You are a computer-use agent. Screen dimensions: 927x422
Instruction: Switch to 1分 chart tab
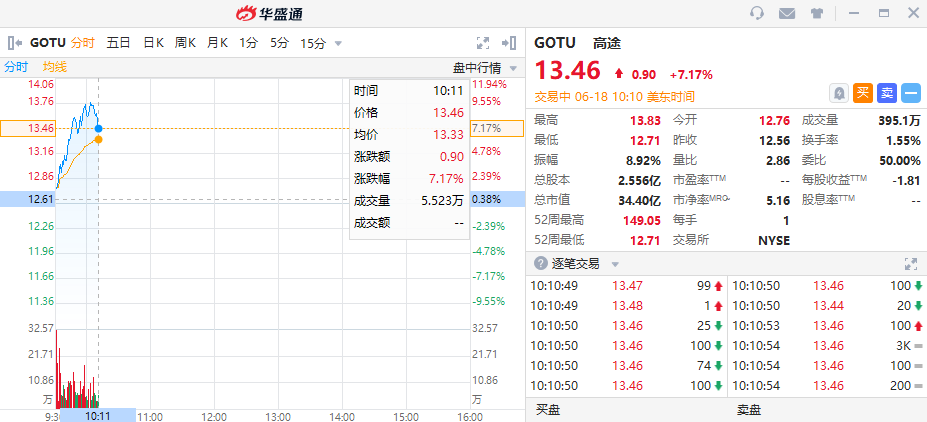(248, 43)
